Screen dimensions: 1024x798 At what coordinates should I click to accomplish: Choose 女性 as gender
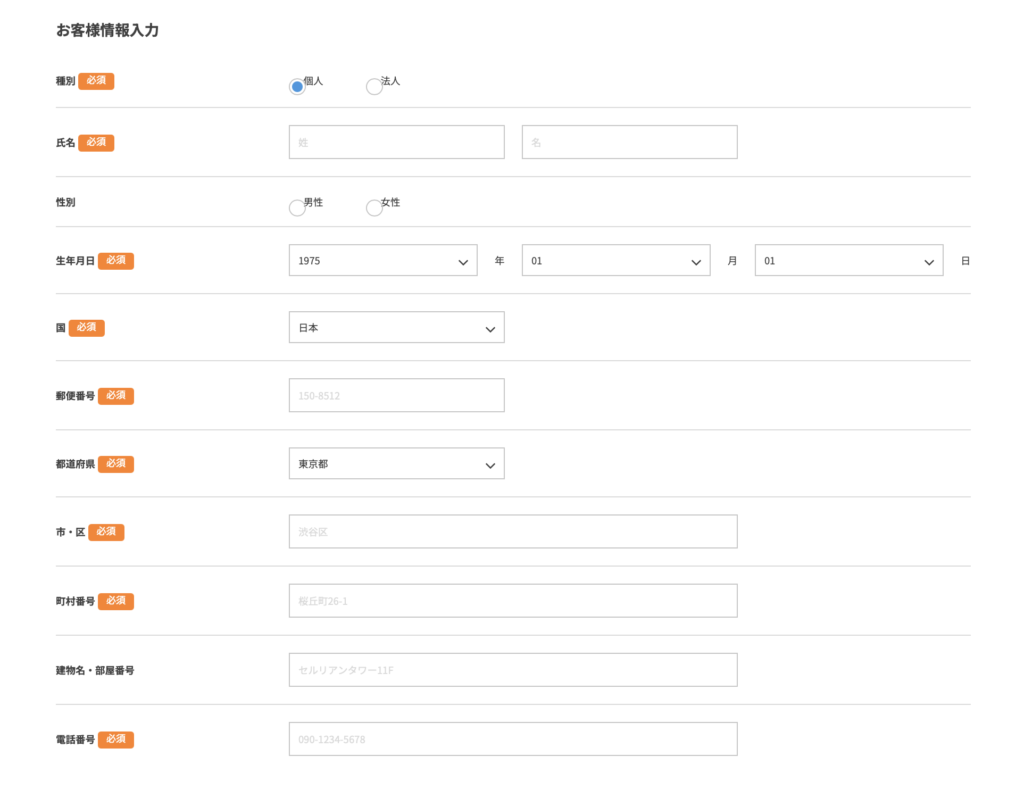coord(374,207)
